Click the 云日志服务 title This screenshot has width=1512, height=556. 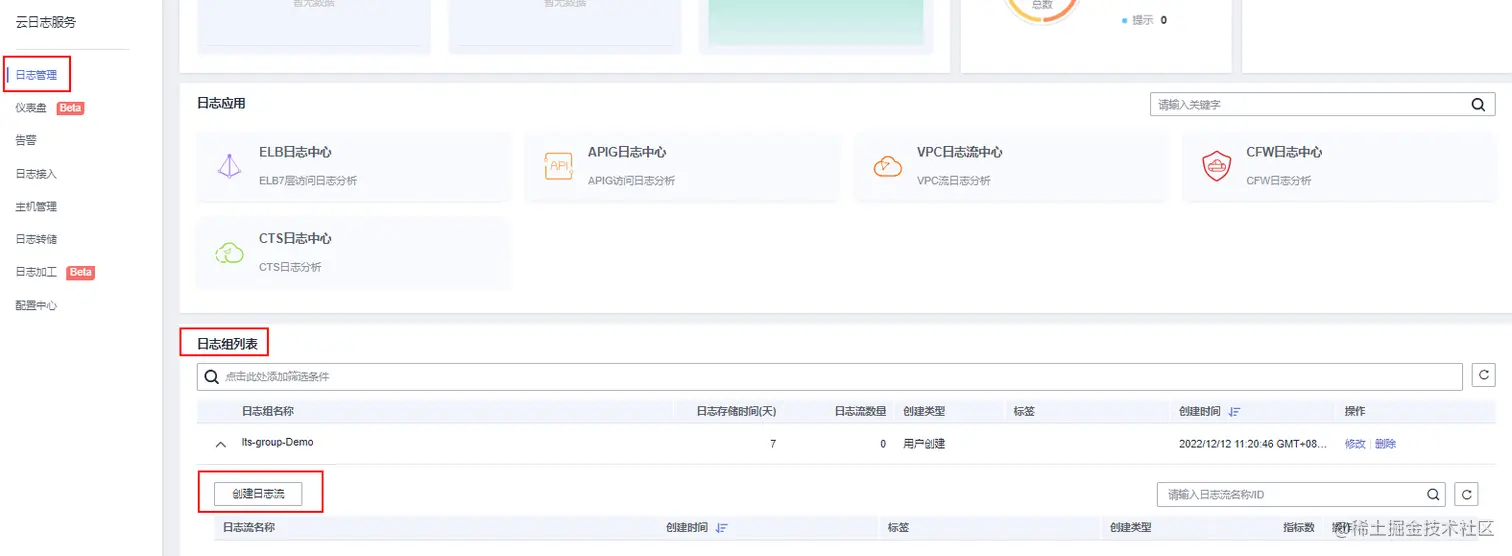coord(46,22)
